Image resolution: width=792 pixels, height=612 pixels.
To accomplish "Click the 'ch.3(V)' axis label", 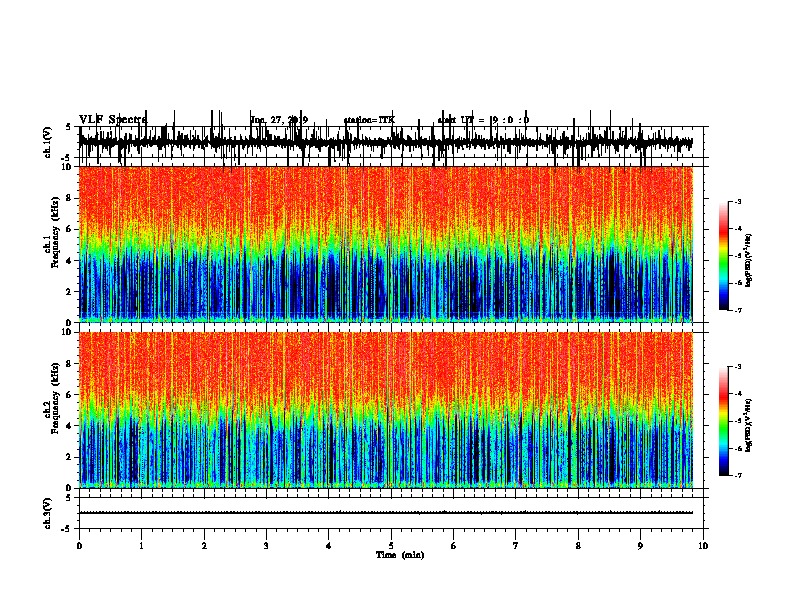I will tap(48, 513).
